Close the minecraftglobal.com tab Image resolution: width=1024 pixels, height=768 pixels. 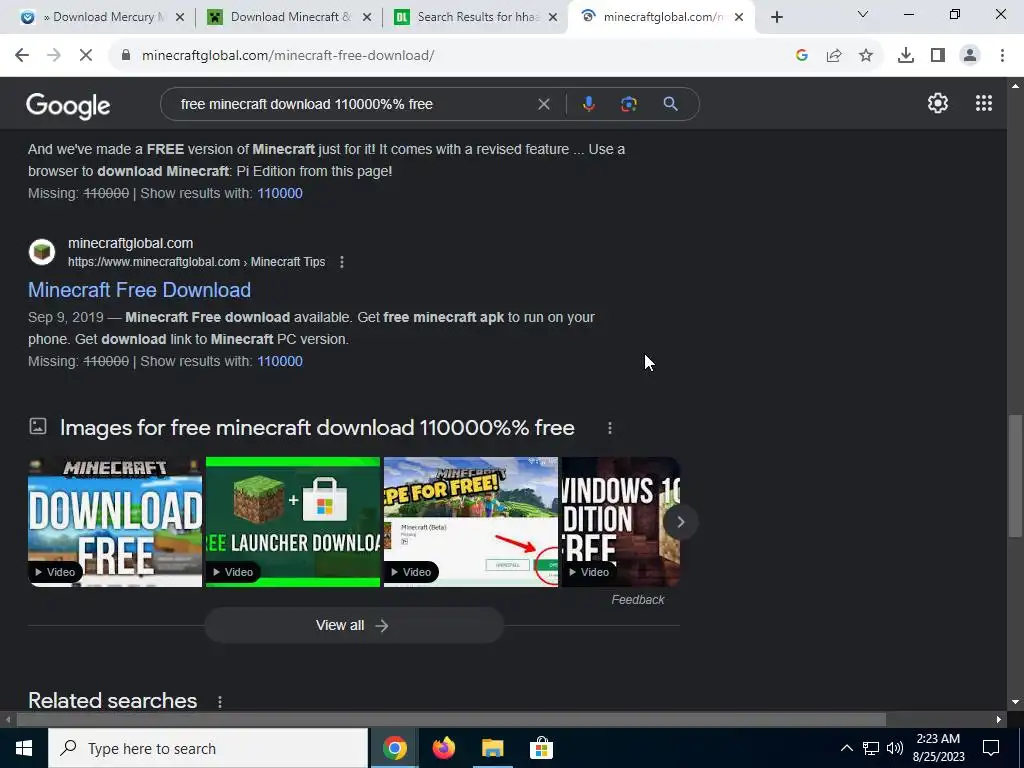tap(739, 17)
